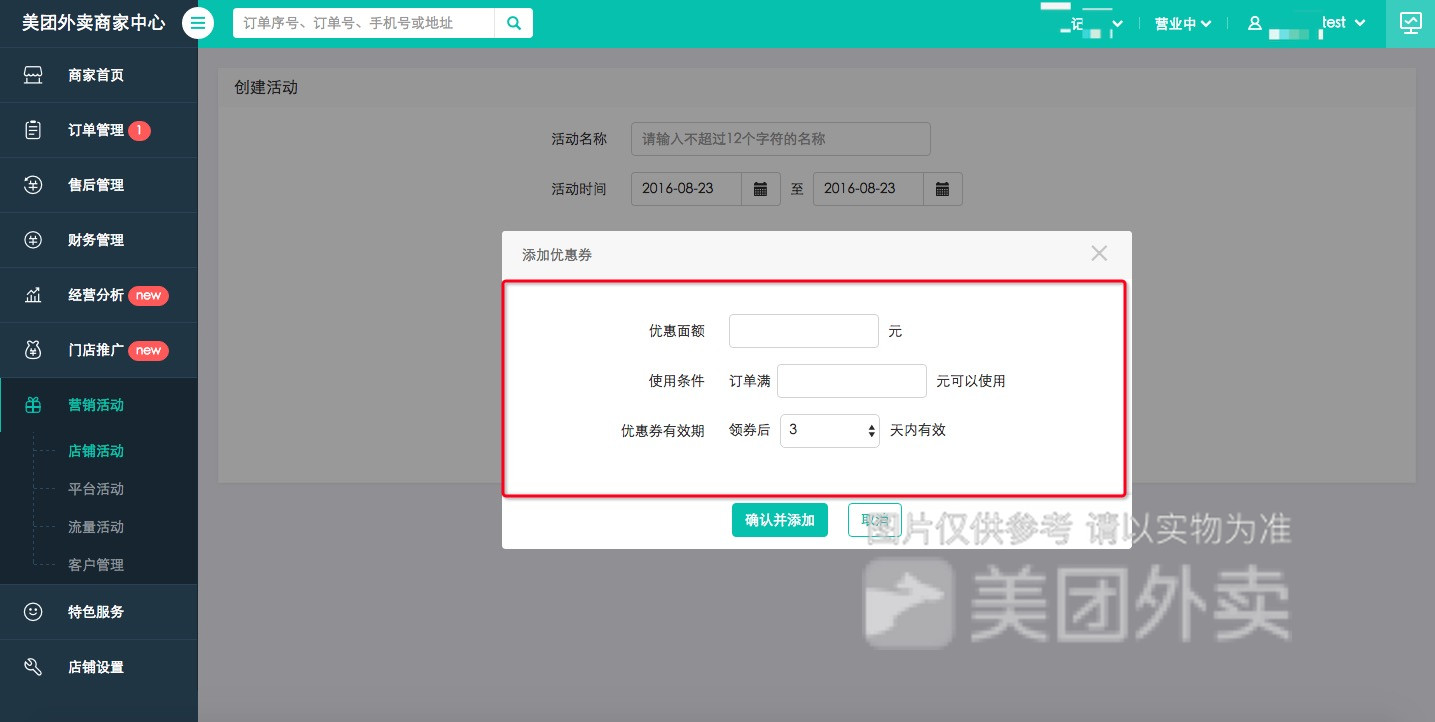The height and width of the screenshot is (722, 1435).
Task: Click the 活动时间 label
Action: (x=579, y=189)
